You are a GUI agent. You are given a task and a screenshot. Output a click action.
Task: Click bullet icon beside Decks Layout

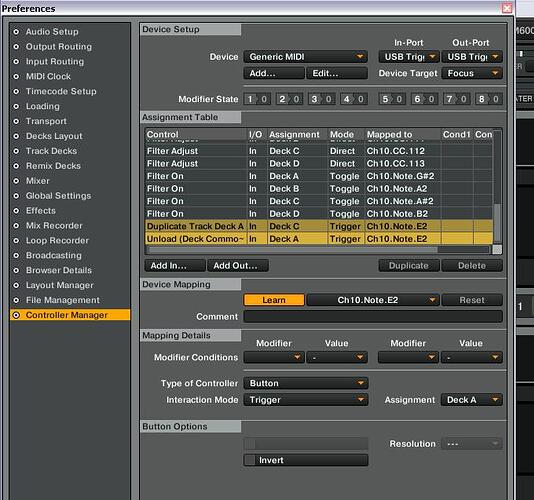pos(16,136)
